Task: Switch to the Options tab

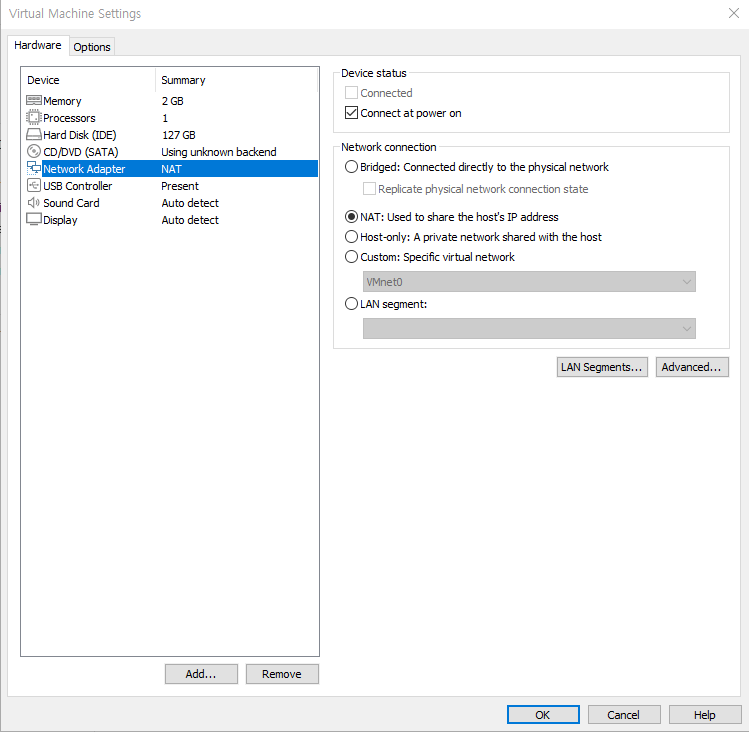Action: click(x=92, y=47)
